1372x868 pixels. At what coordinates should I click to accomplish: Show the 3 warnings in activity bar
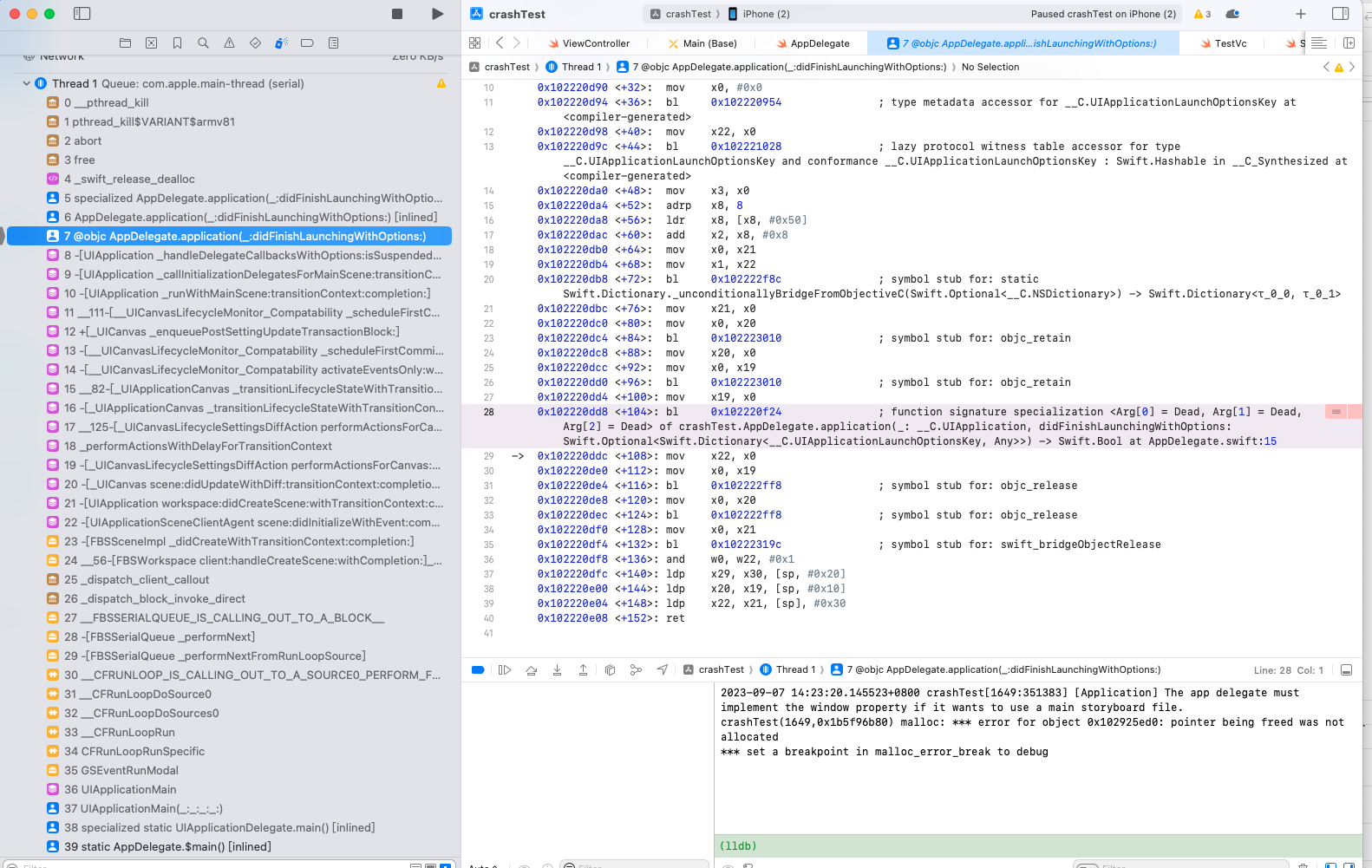click(x=1202, y=14)
